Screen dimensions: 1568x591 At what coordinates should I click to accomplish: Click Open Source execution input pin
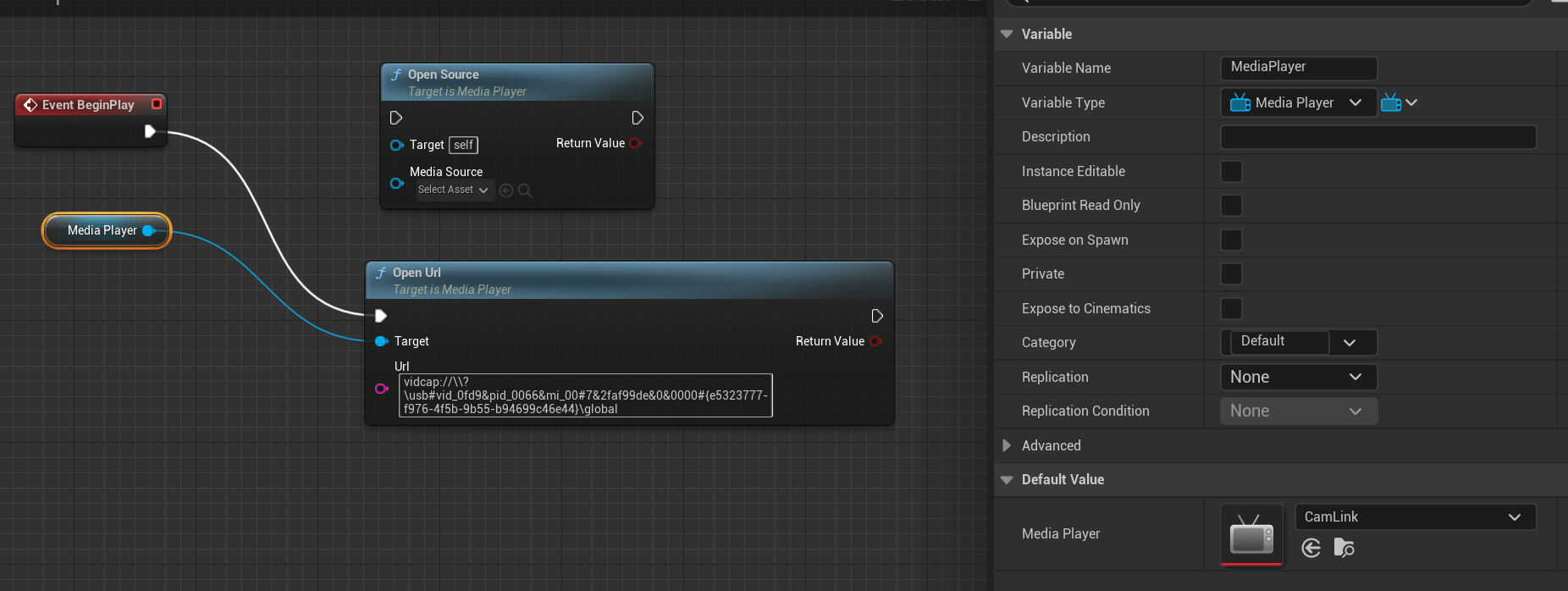click(395, 118)
